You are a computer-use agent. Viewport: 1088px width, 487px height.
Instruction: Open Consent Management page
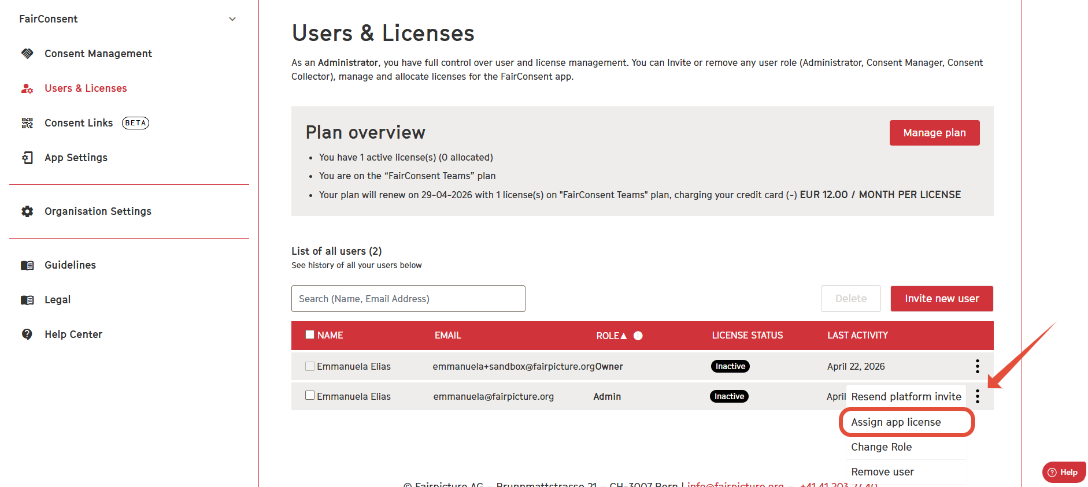98,53
